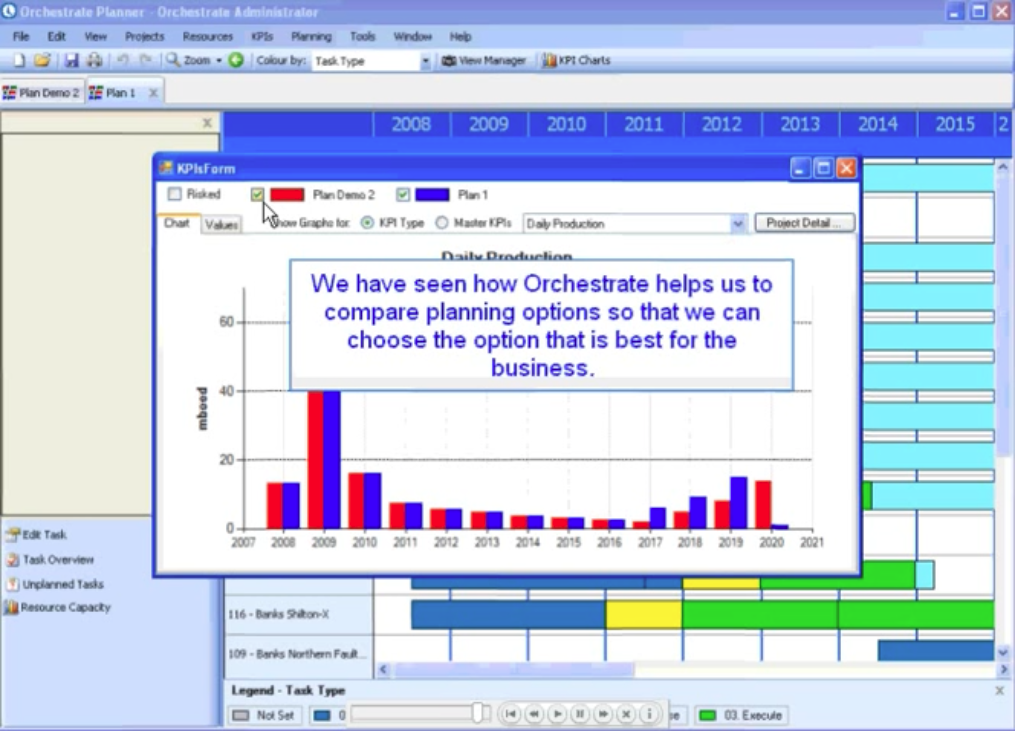Click the Not Set legend swatch
1015x731 pixels.
point(241,715)
